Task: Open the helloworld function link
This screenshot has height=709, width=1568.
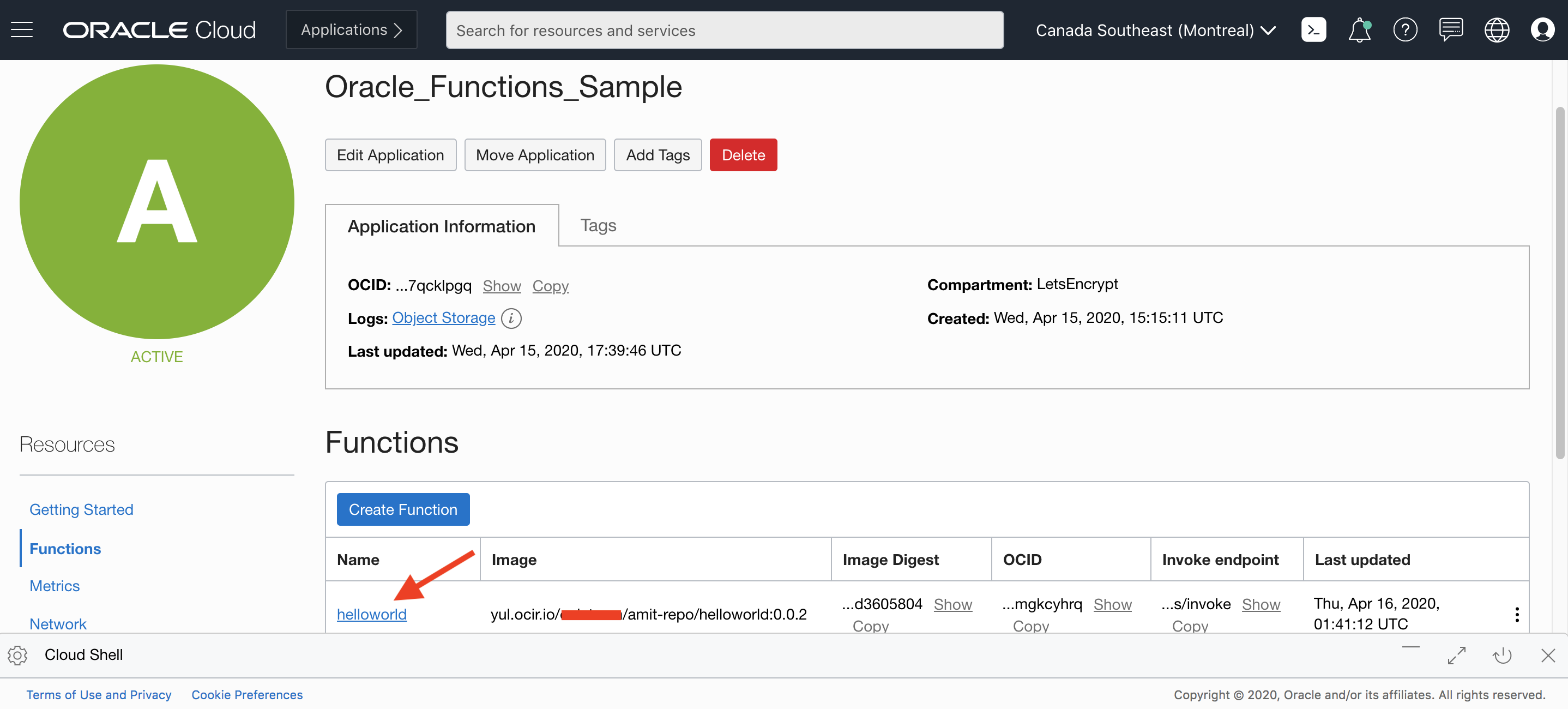Action: pos(371,614)
